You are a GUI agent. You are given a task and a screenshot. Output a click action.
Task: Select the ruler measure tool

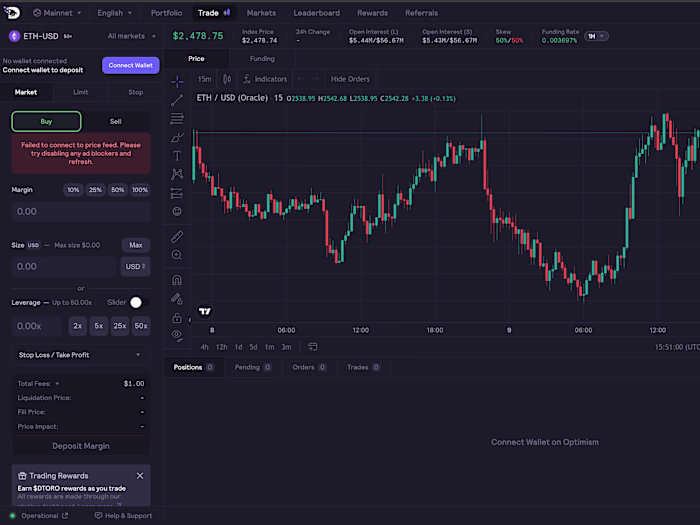[177, 237]
